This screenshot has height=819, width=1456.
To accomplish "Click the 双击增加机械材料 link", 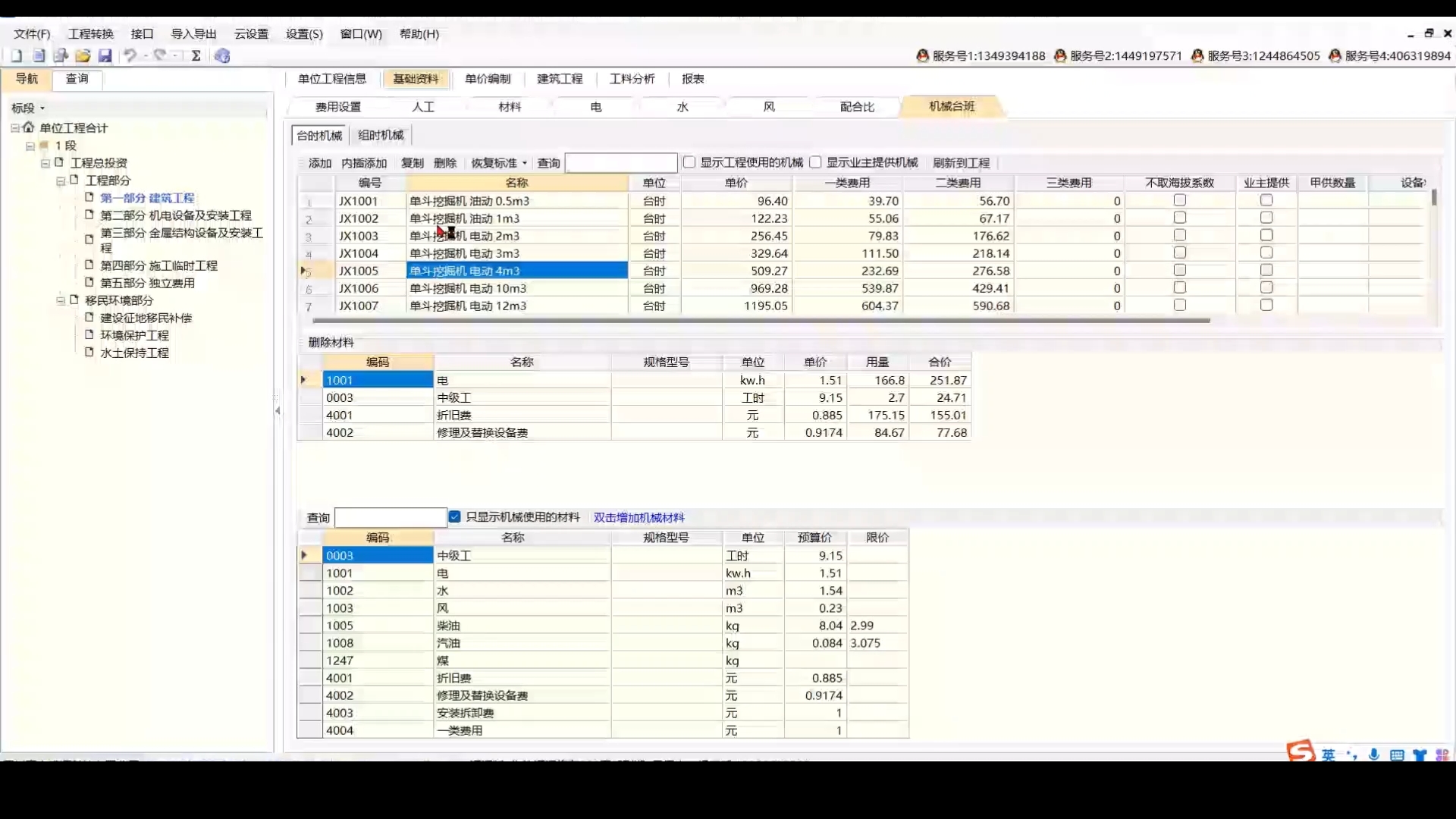I will point(639,517).
